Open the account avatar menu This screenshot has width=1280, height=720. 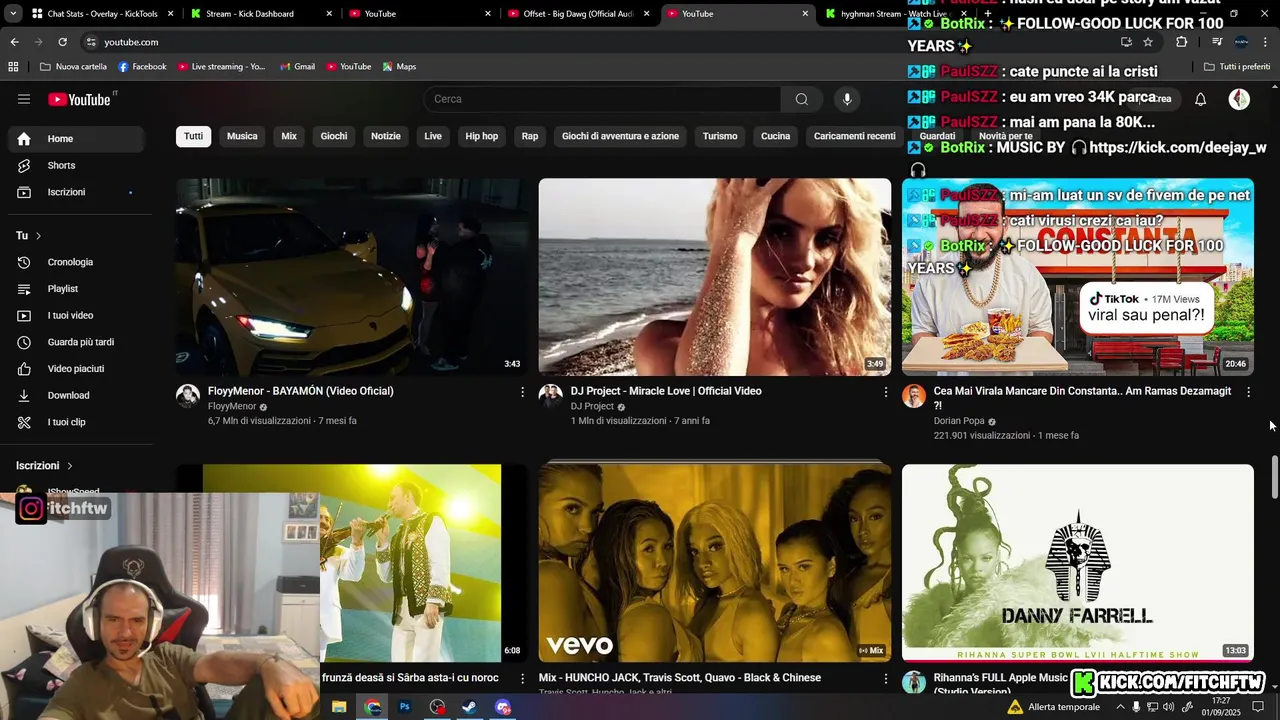click(x=1239, y=99)
